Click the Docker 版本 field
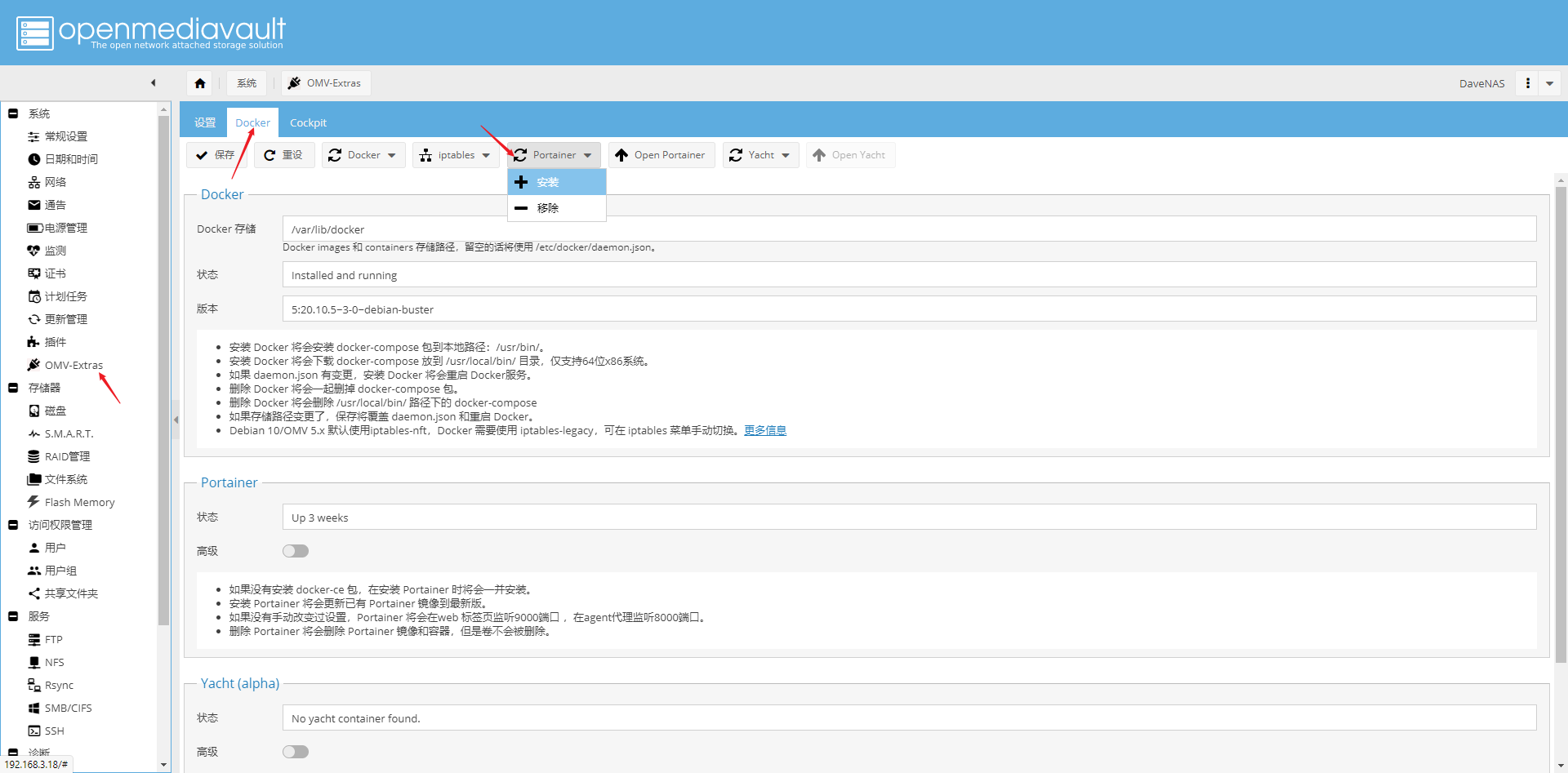This screenshot has width=1568, height=773. (909, 309)
